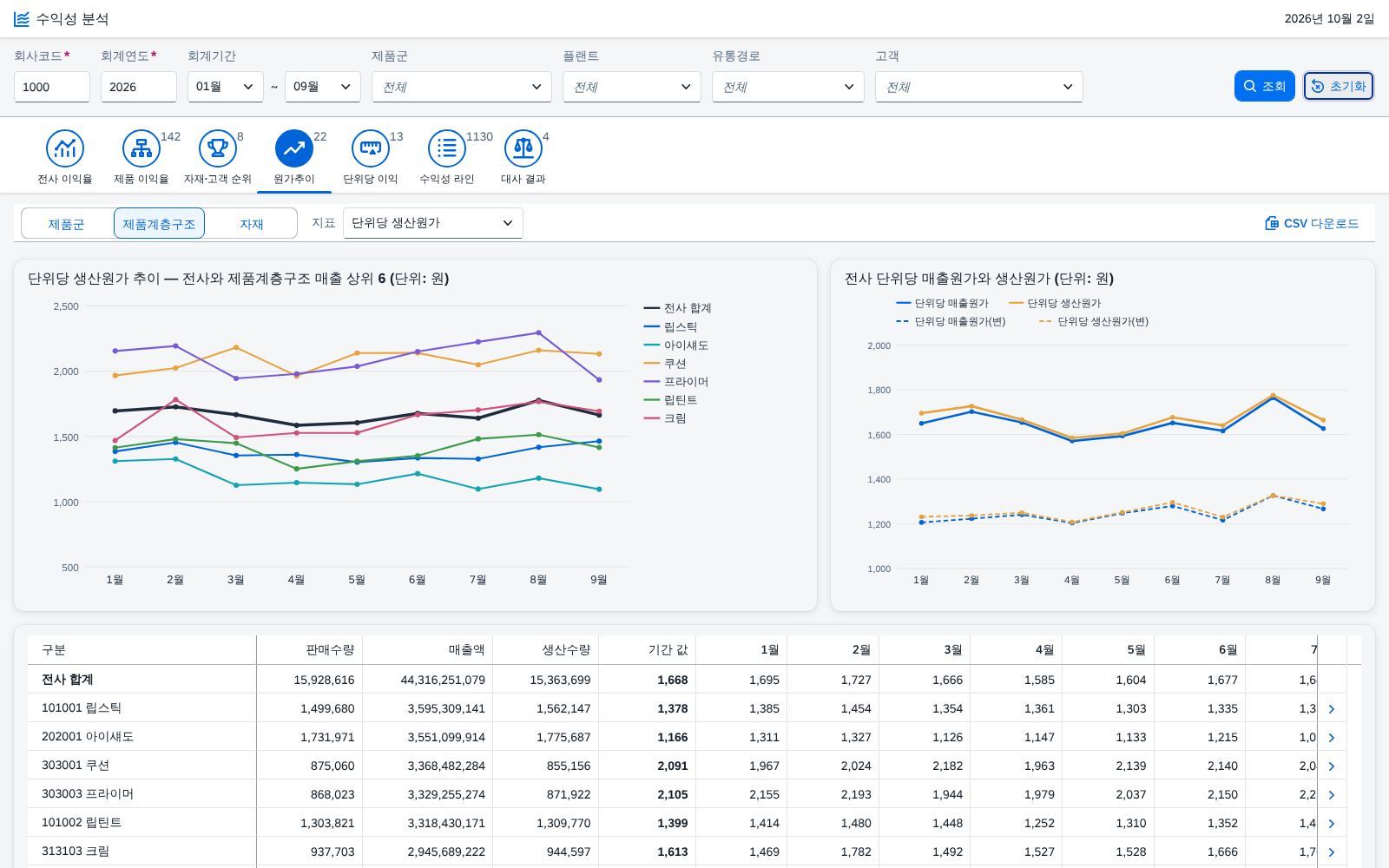Select the 원가추이 trend icon

tap(294, 149)
